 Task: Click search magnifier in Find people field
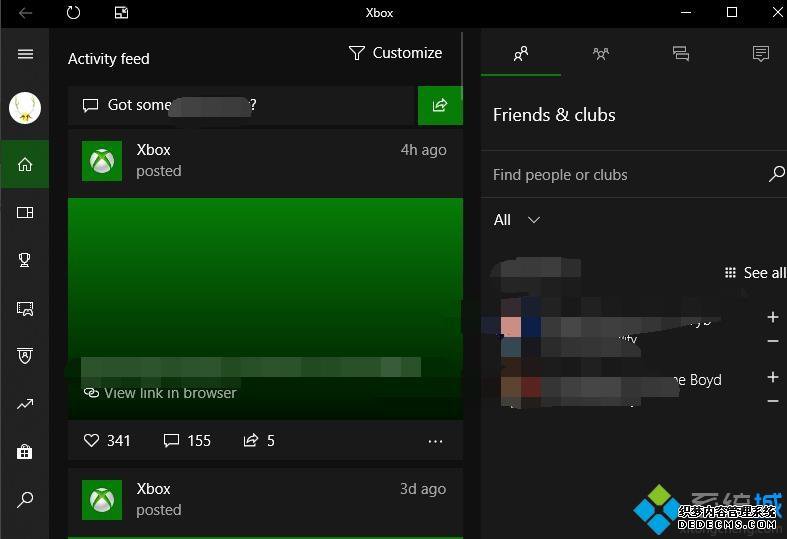pos(776,174)
